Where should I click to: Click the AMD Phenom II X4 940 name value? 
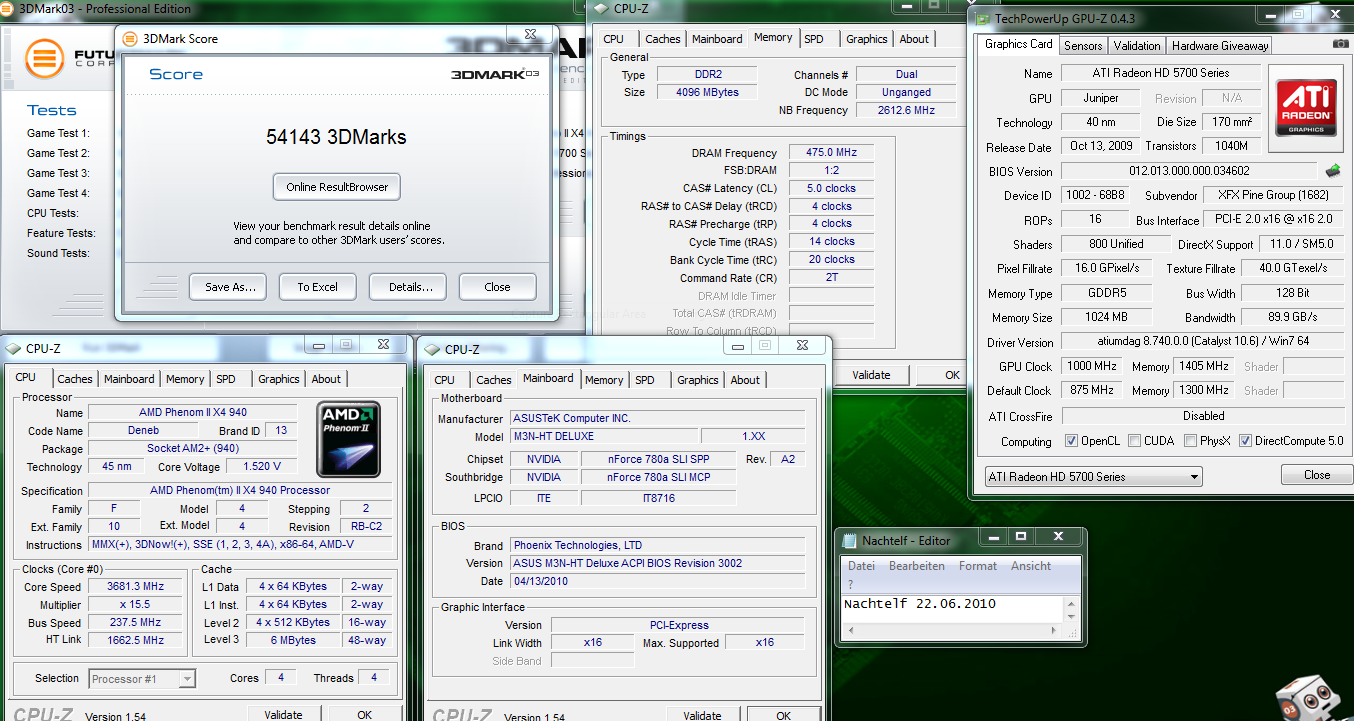[193, 412]
